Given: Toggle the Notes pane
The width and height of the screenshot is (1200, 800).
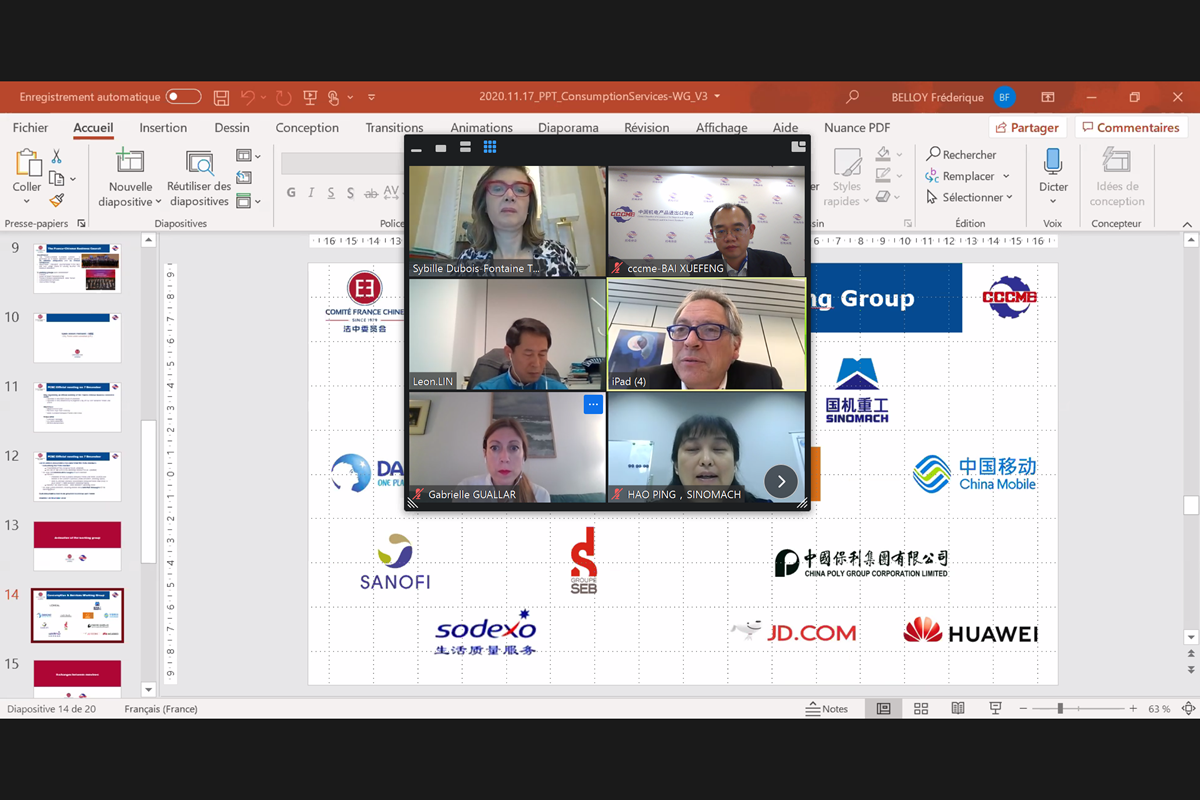Looking at the screenshot, I should click(827, 709).
